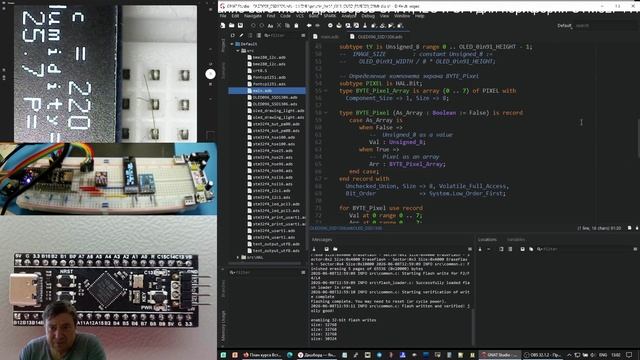
Task: Open Messages panel hamburger menu
Action: pos(470,249)
